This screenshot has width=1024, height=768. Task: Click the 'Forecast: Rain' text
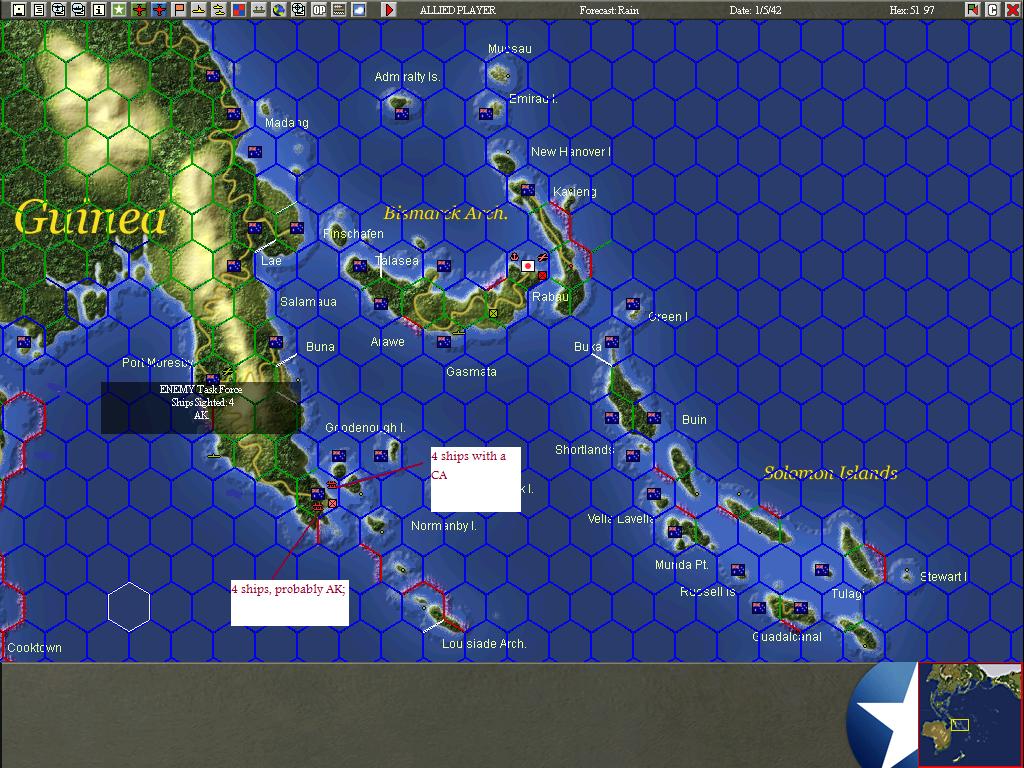[609, 10]
